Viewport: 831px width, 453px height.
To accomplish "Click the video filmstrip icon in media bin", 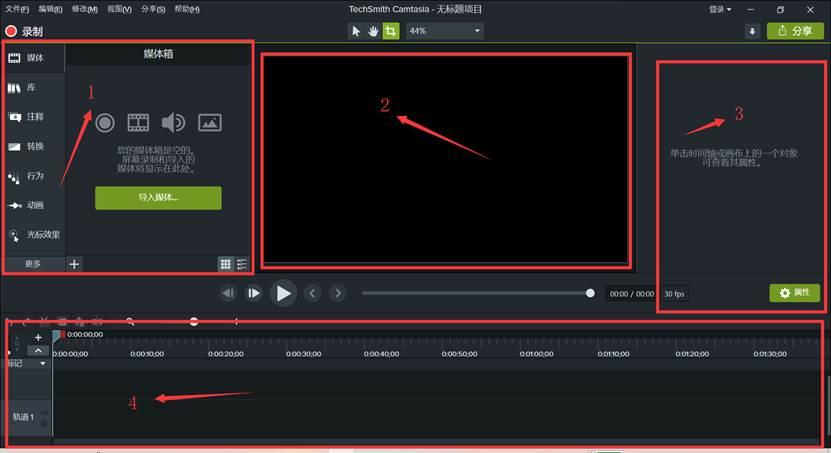I will click(138, 123).
